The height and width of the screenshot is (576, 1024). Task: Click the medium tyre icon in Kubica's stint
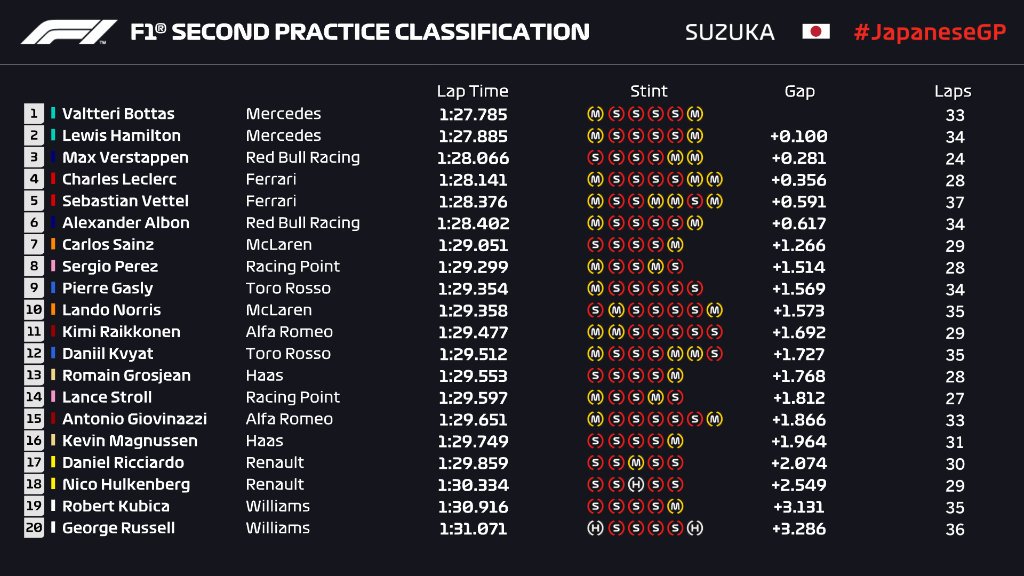pos(675,507)
